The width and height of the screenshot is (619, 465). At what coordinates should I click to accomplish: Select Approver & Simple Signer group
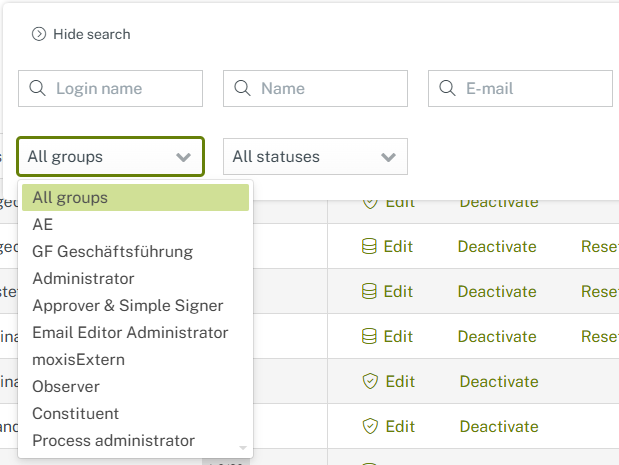coord(127,306)
